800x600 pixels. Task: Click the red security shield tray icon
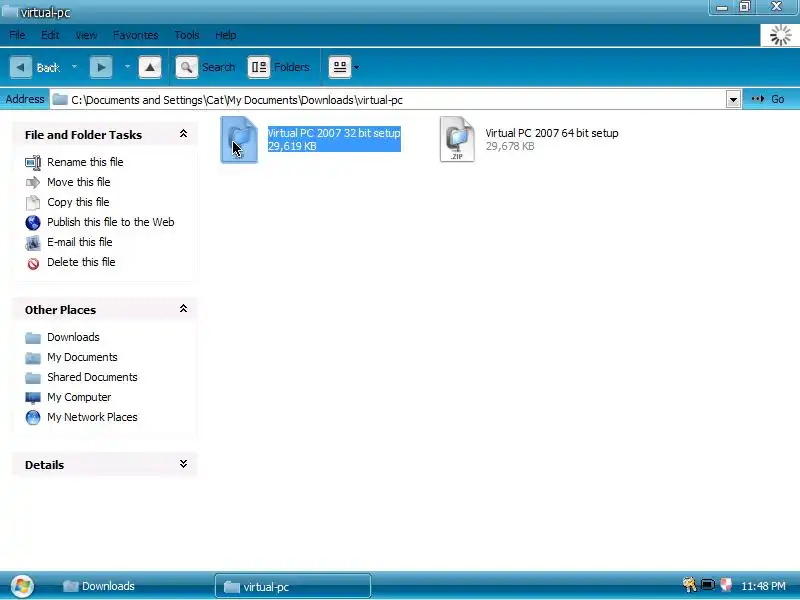726,585
